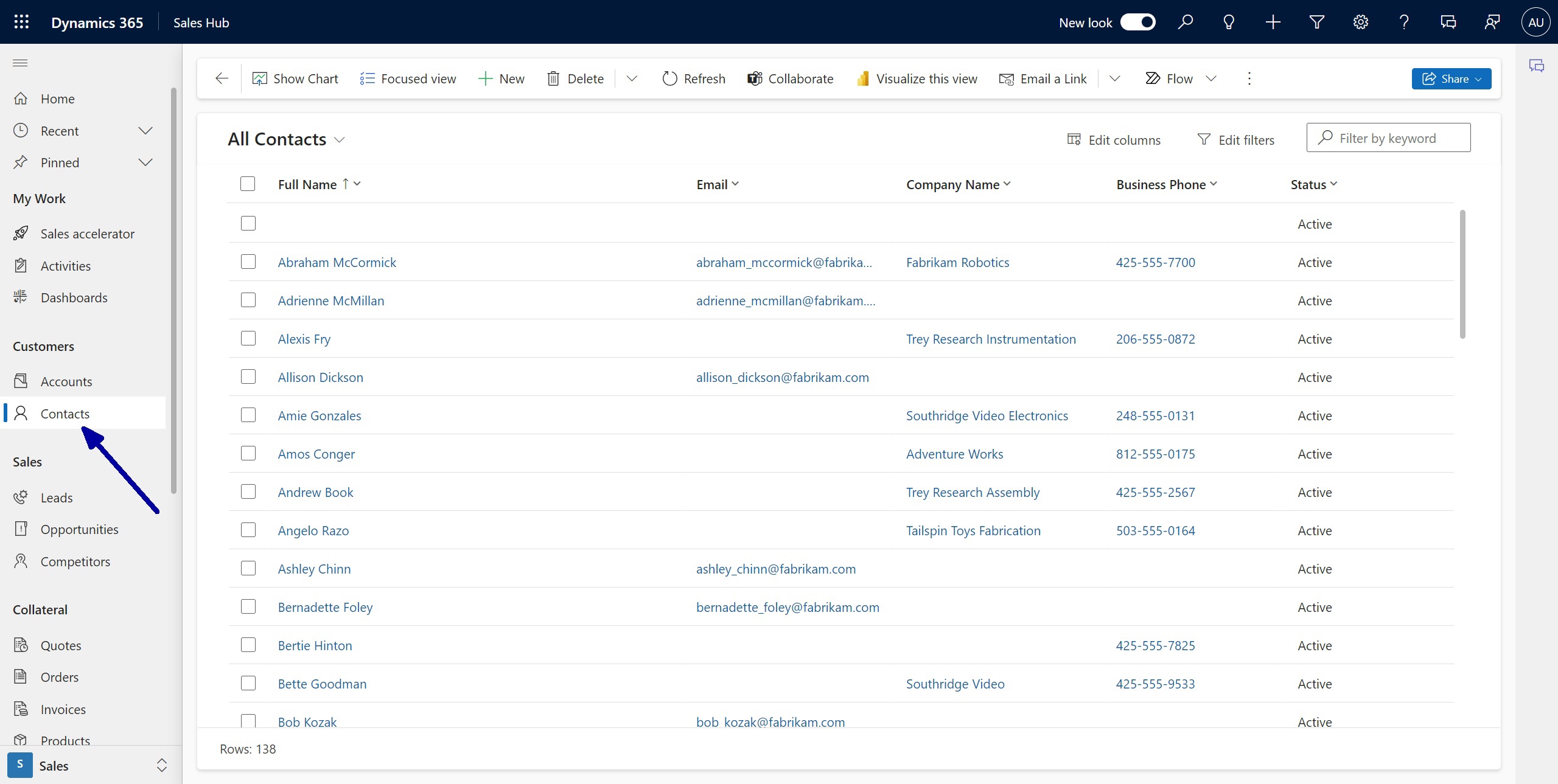Viewport: 1558px width, 784px height.
Task: Open the chat bubbles icon in header
Action: [1448, 23]
